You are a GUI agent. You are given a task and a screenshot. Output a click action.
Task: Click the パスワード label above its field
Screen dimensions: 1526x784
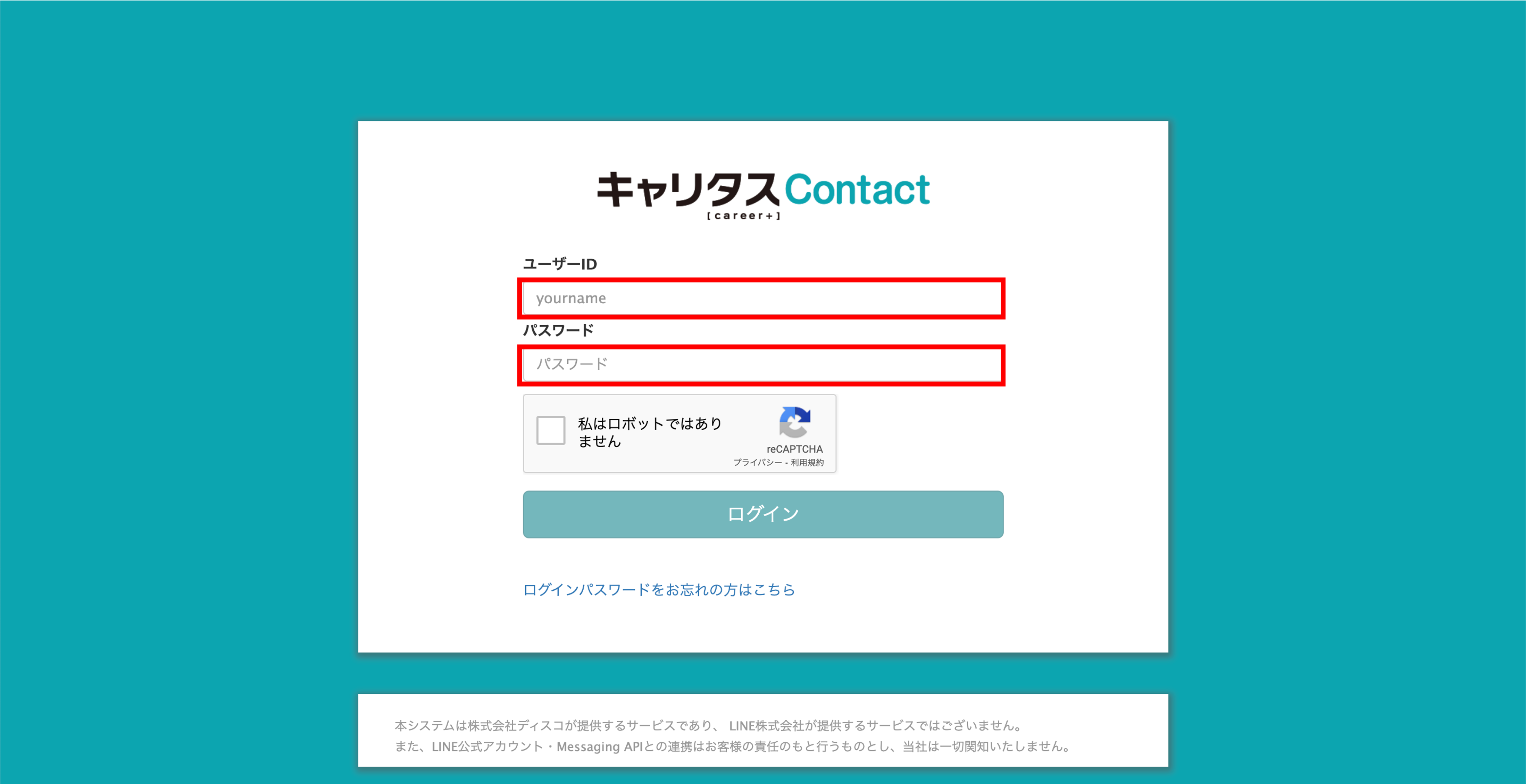click(558, 330)
